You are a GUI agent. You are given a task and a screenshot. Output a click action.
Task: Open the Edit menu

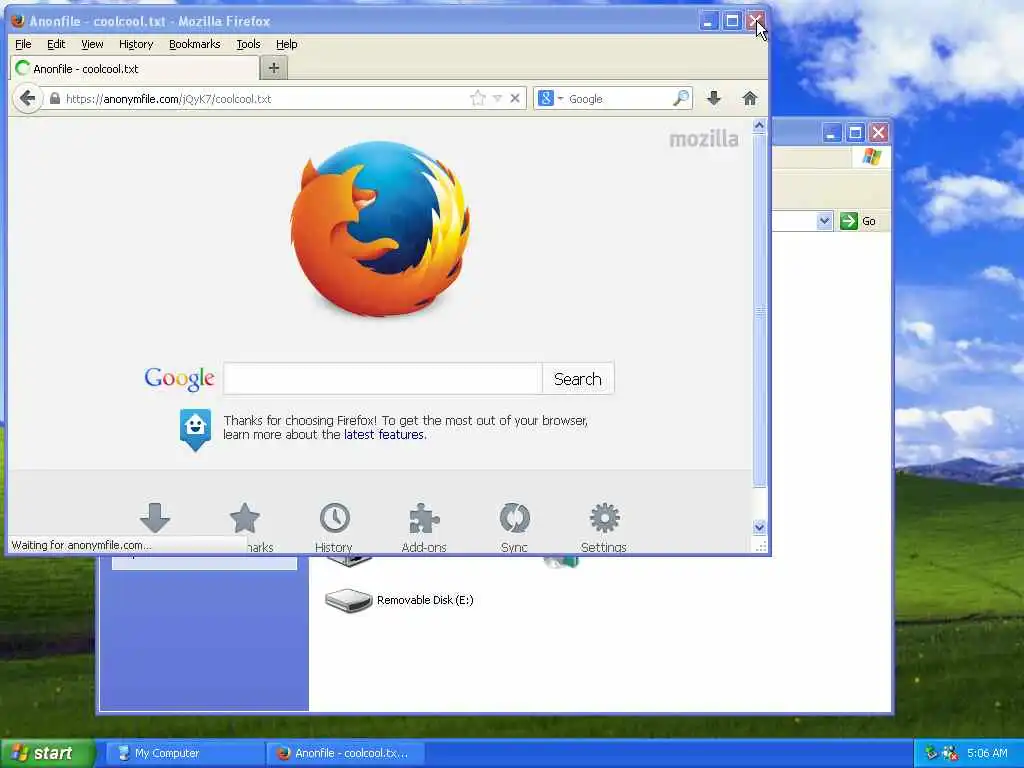click(56, 44)
